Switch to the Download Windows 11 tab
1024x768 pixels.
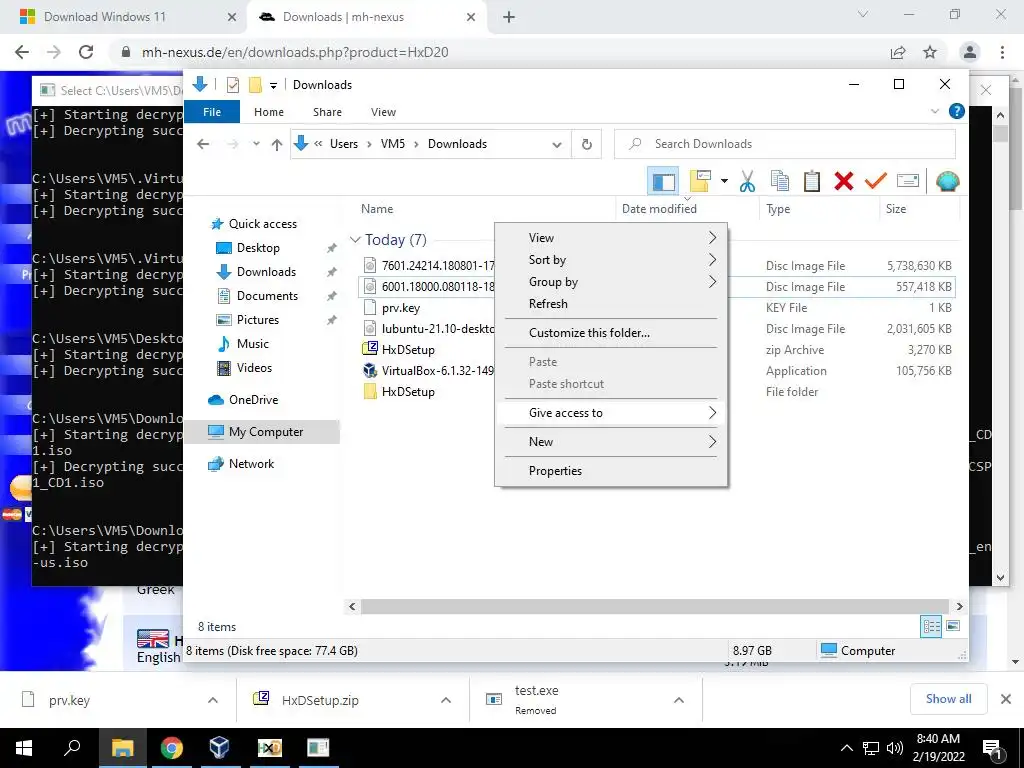click(x=124, y=17)
